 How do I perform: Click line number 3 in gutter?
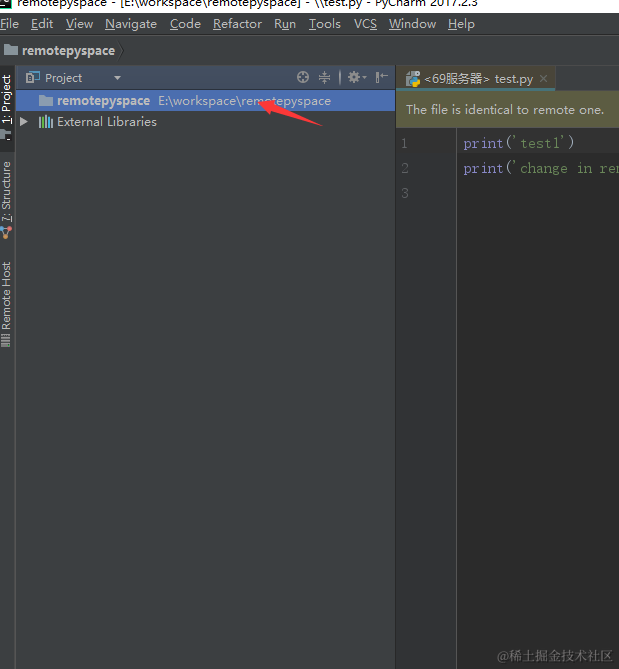point(404,193)
